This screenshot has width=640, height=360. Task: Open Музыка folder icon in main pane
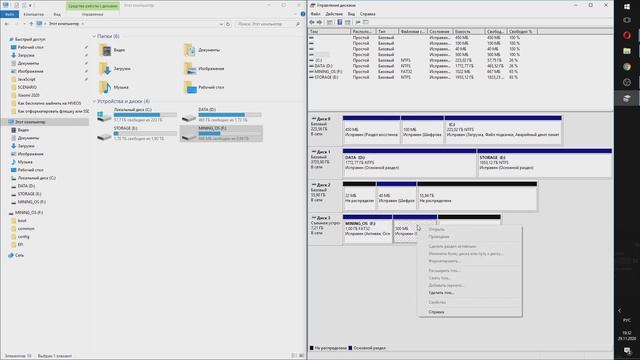tap(105, 87)
